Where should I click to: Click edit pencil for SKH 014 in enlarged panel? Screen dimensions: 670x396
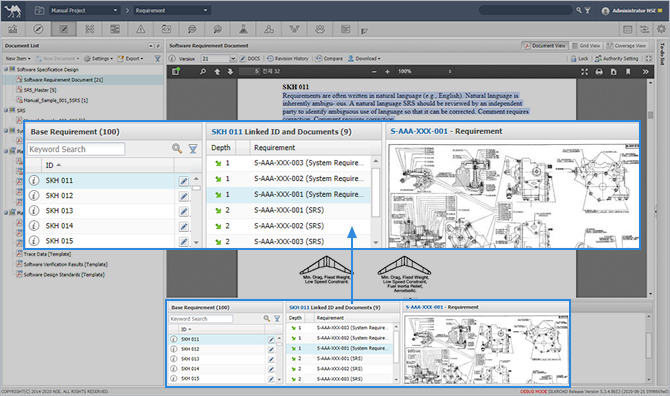click(184, 226)
